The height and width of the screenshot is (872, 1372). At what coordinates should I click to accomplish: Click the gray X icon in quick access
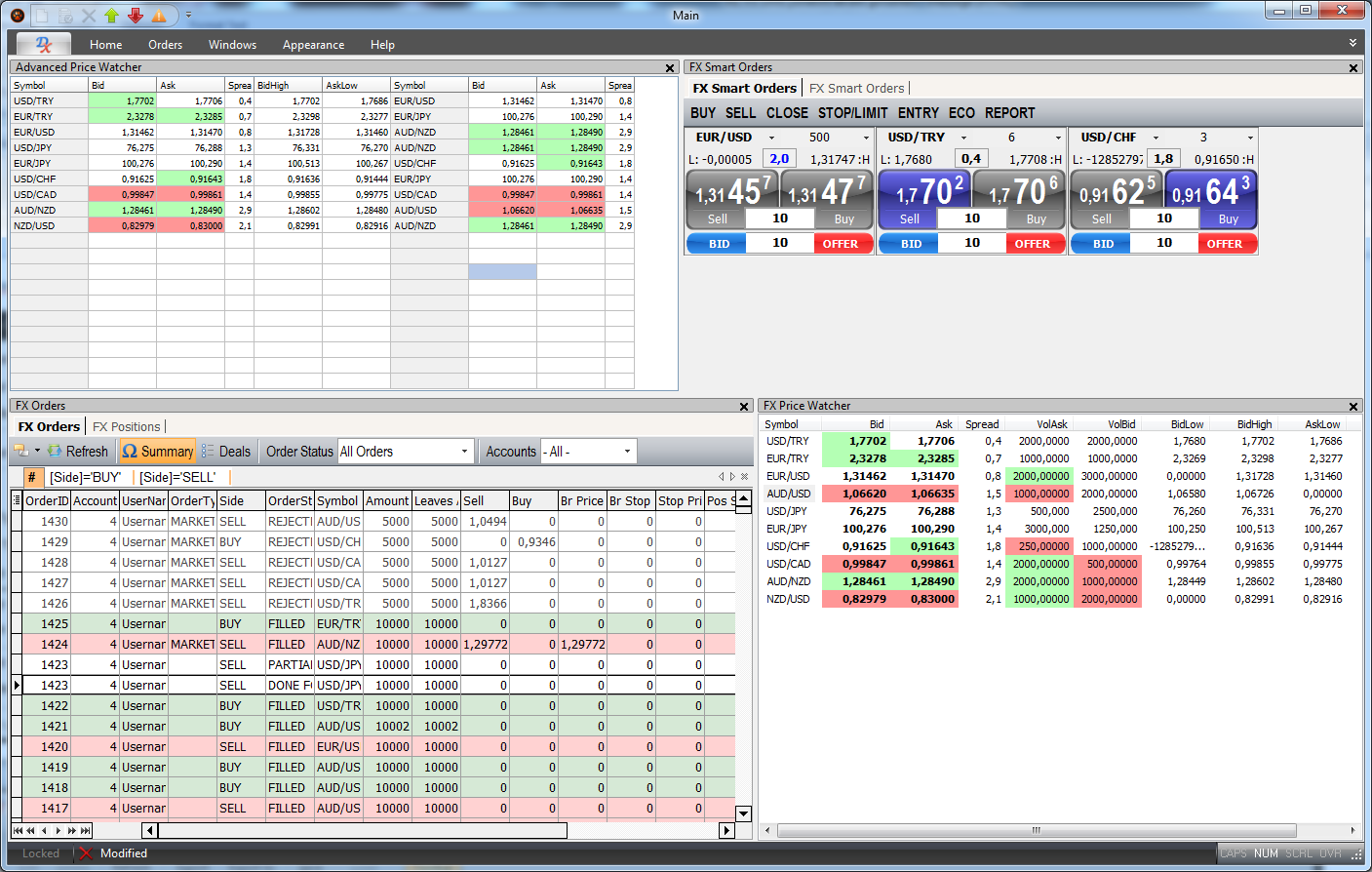pyautogui.click(x=89, y=15)
